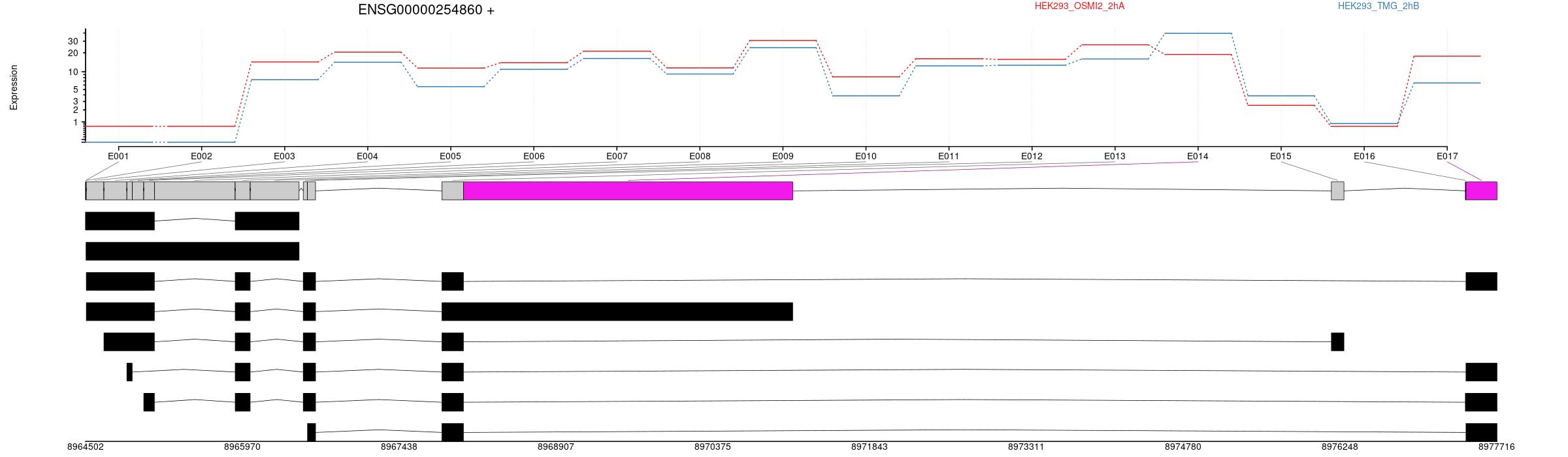
Task: Click genomic coordinate 8977716
Action: click(x=1496, y=447)
